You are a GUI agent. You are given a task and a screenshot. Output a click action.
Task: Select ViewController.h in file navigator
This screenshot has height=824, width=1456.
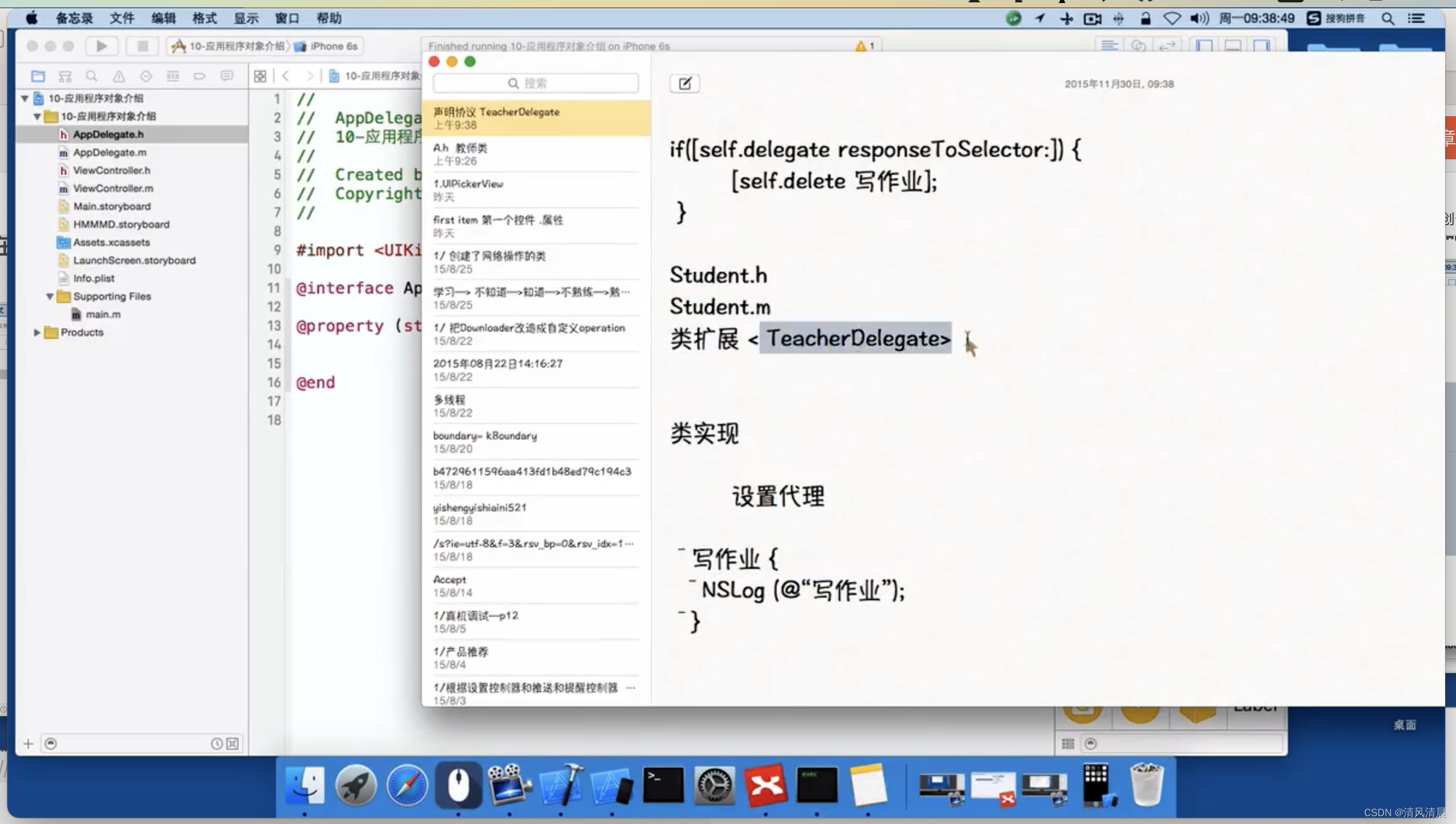coord(112,170)
